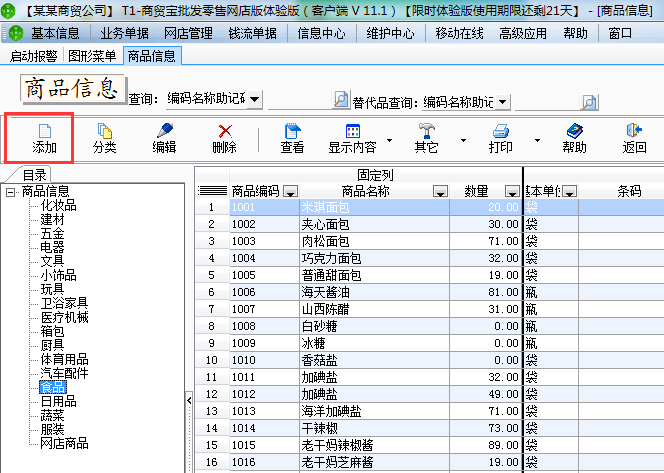Open the 网店管理 menu
Viewport: 664px width, 473px height.
click(x=188, y=33)
